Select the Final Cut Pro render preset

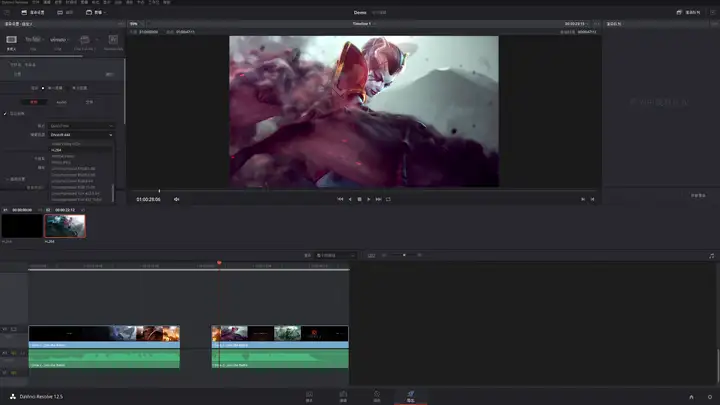[x=84, y=40]
